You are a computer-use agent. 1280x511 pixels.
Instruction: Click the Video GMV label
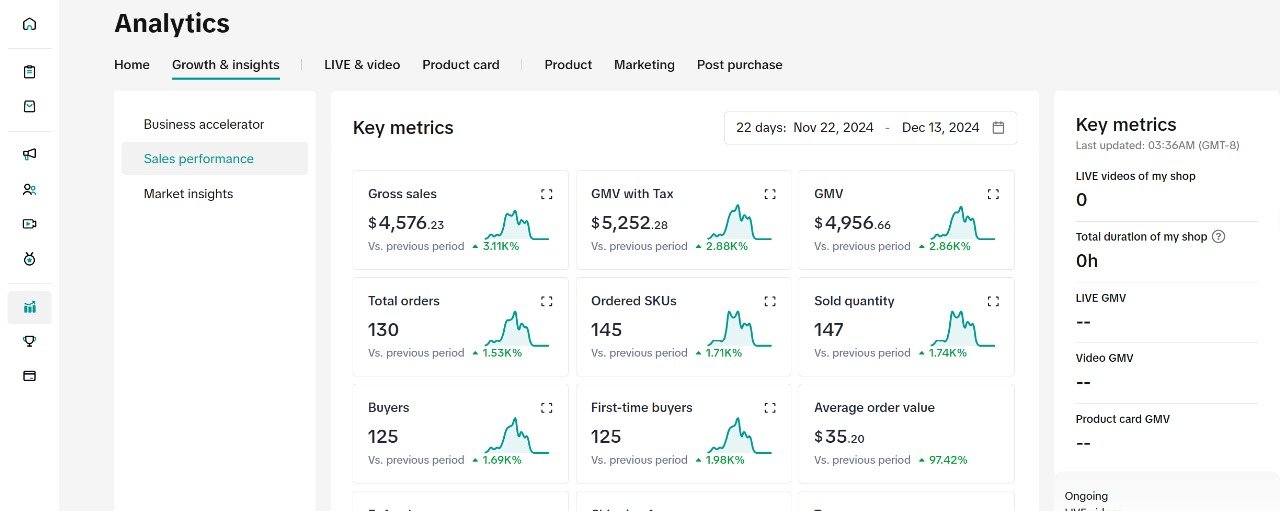tap(1104, 358)
